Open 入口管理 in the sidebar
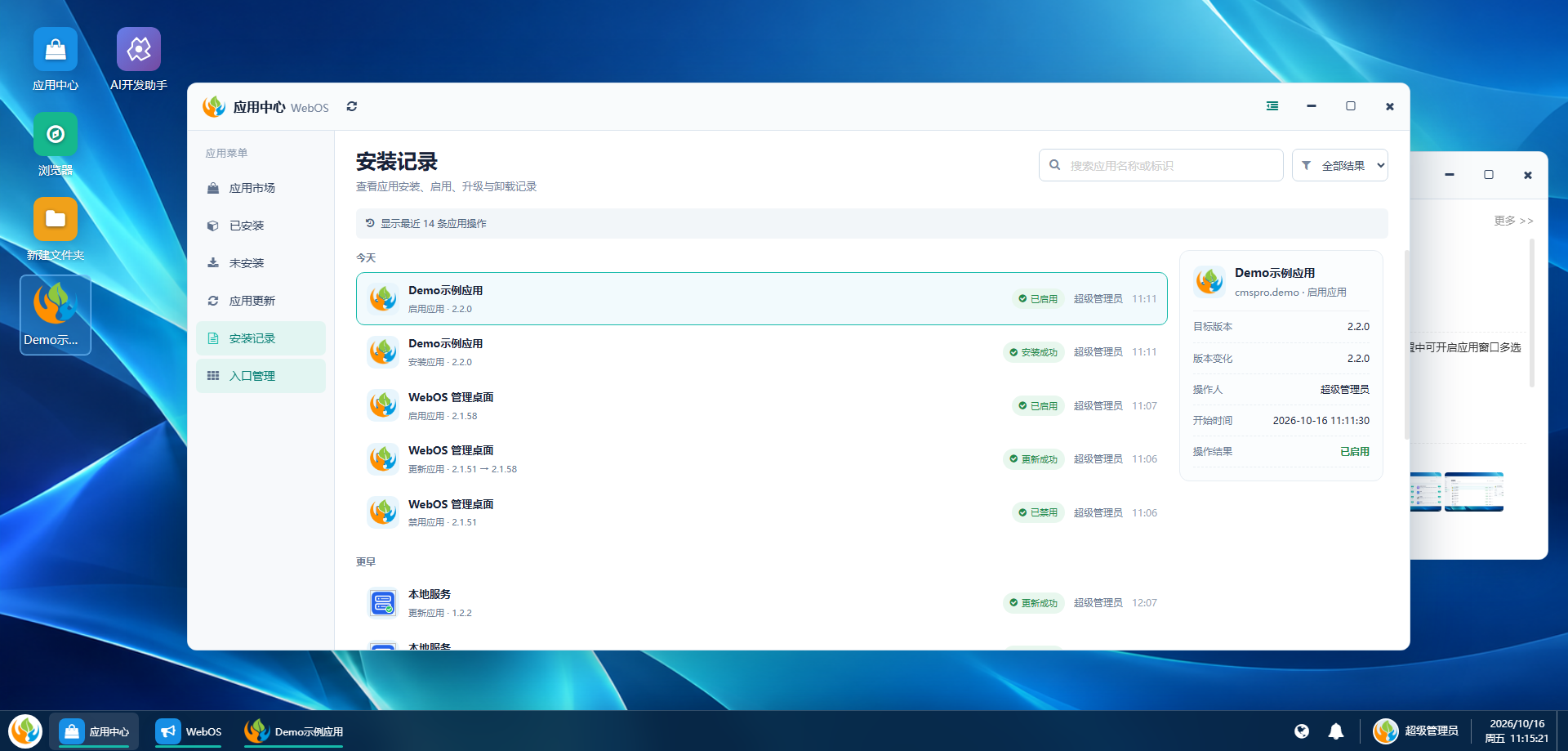This screenshot has width=1568, height=751. pos(261,376)
